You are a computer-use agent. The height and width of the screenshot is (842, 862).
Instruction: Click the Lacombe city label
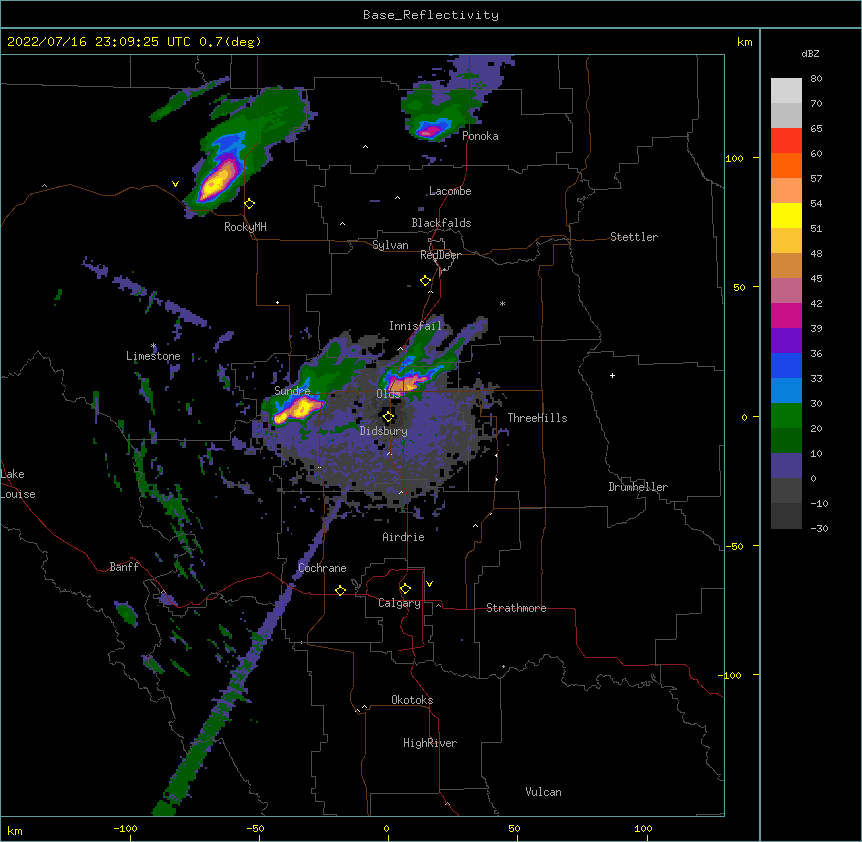450,191
